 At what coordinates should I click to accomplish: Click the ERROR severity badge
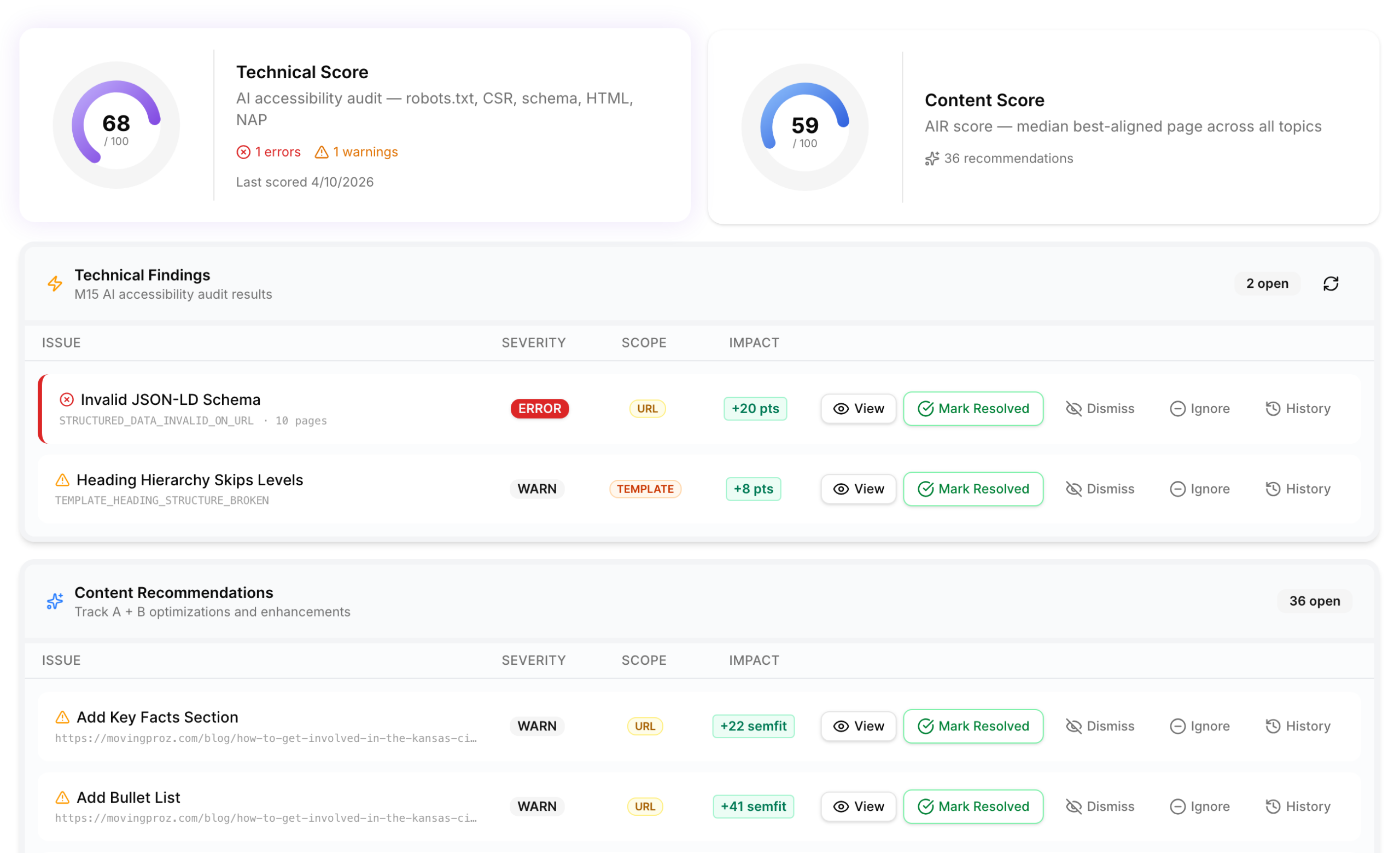(x=539, y=409)
